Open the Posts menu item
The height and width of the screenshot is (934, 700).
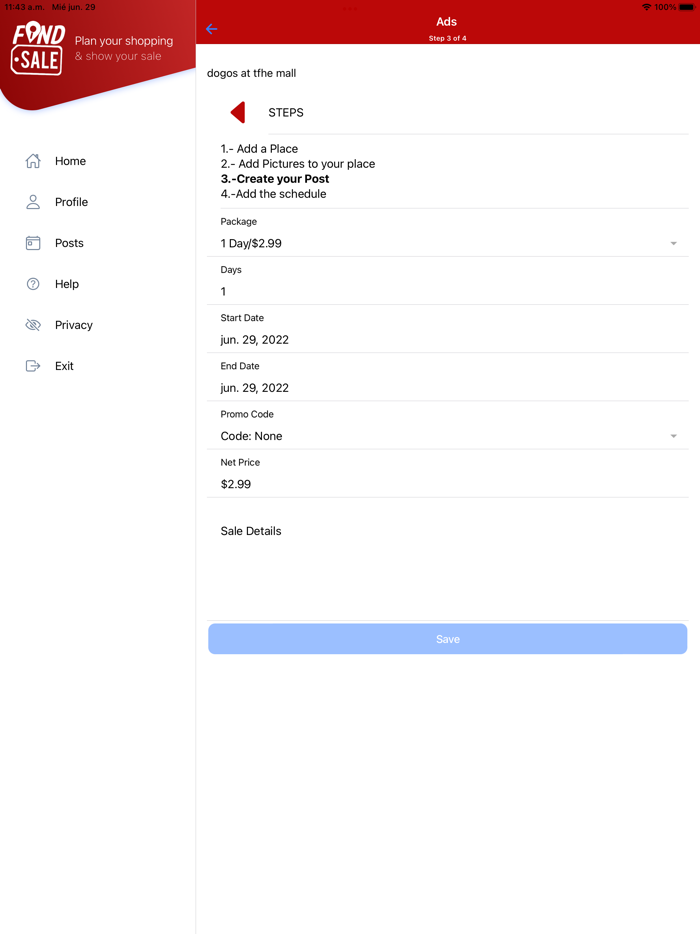pyautogui.click(x=69, y=243)
